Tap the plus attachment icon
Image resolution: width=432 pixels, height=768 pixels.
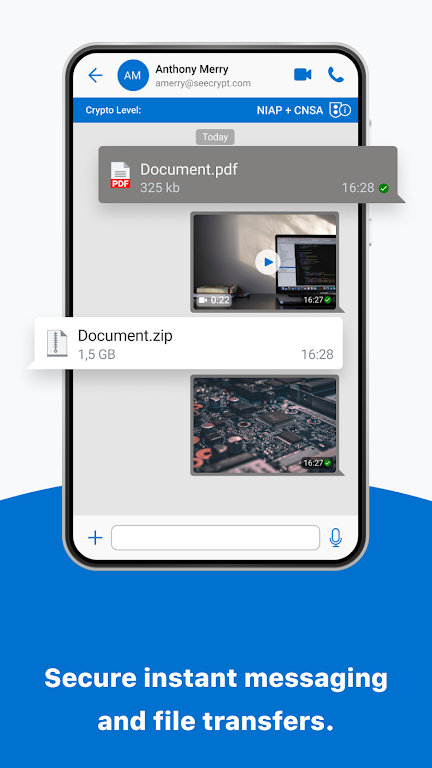point(95,538)
